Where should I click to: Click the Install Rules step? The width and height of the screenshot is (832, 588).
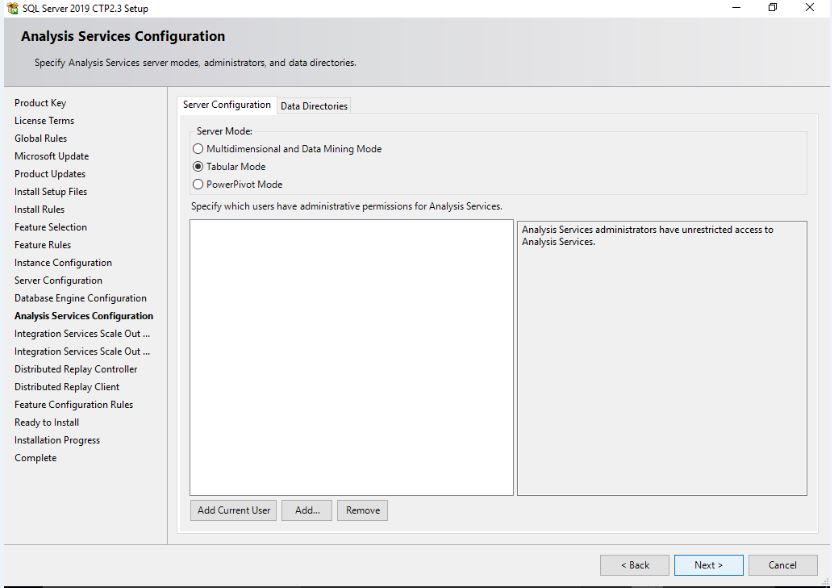click(x=39, y=210)
